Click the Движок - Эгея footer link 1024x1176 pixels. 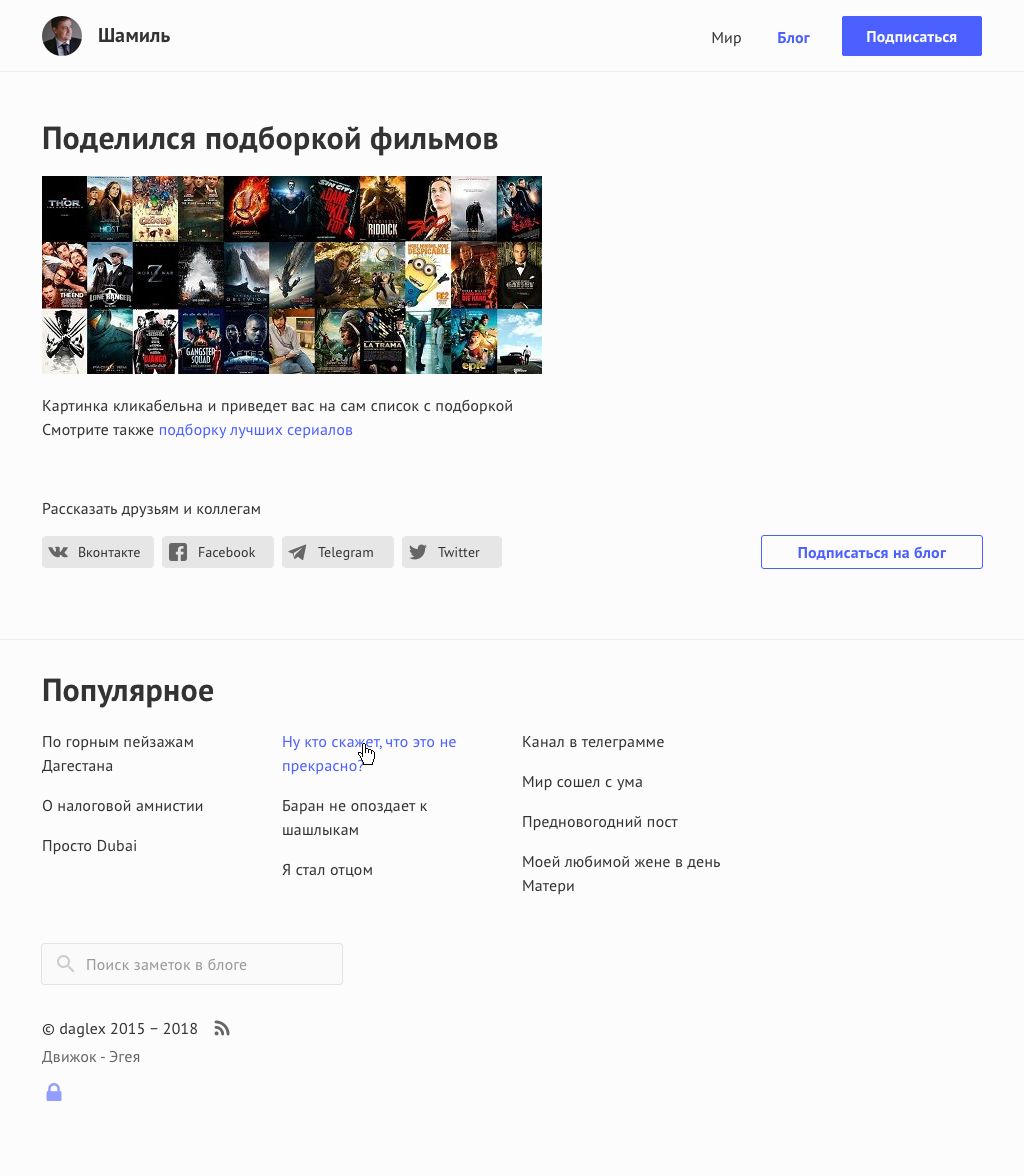coord(91,1057)
